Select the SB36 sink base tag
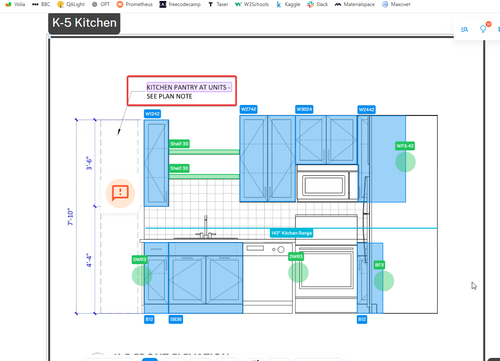 (176, 319)
